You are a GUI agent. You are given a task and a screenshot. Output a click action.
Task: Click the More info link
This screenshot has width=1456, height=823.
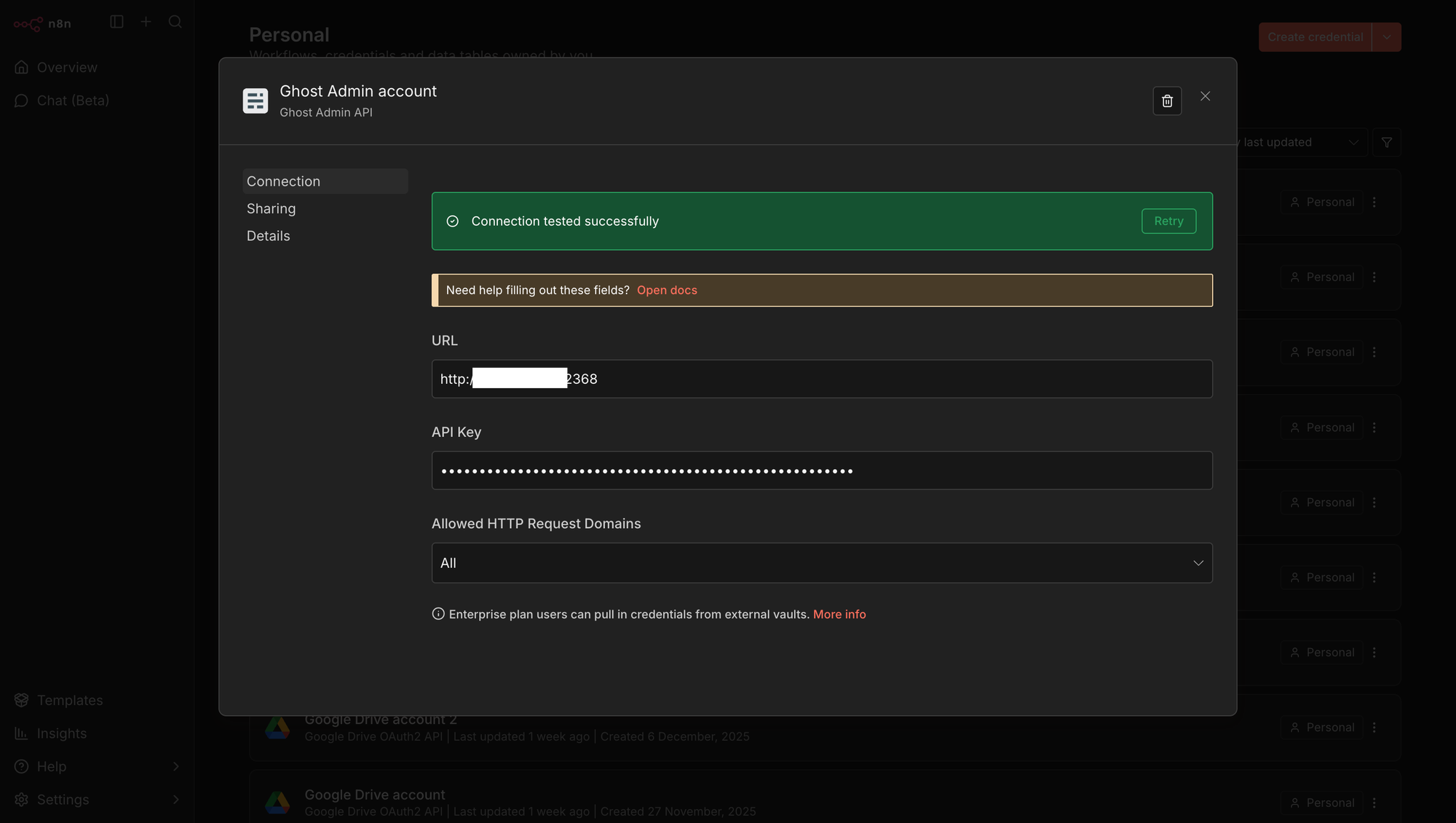839,615
